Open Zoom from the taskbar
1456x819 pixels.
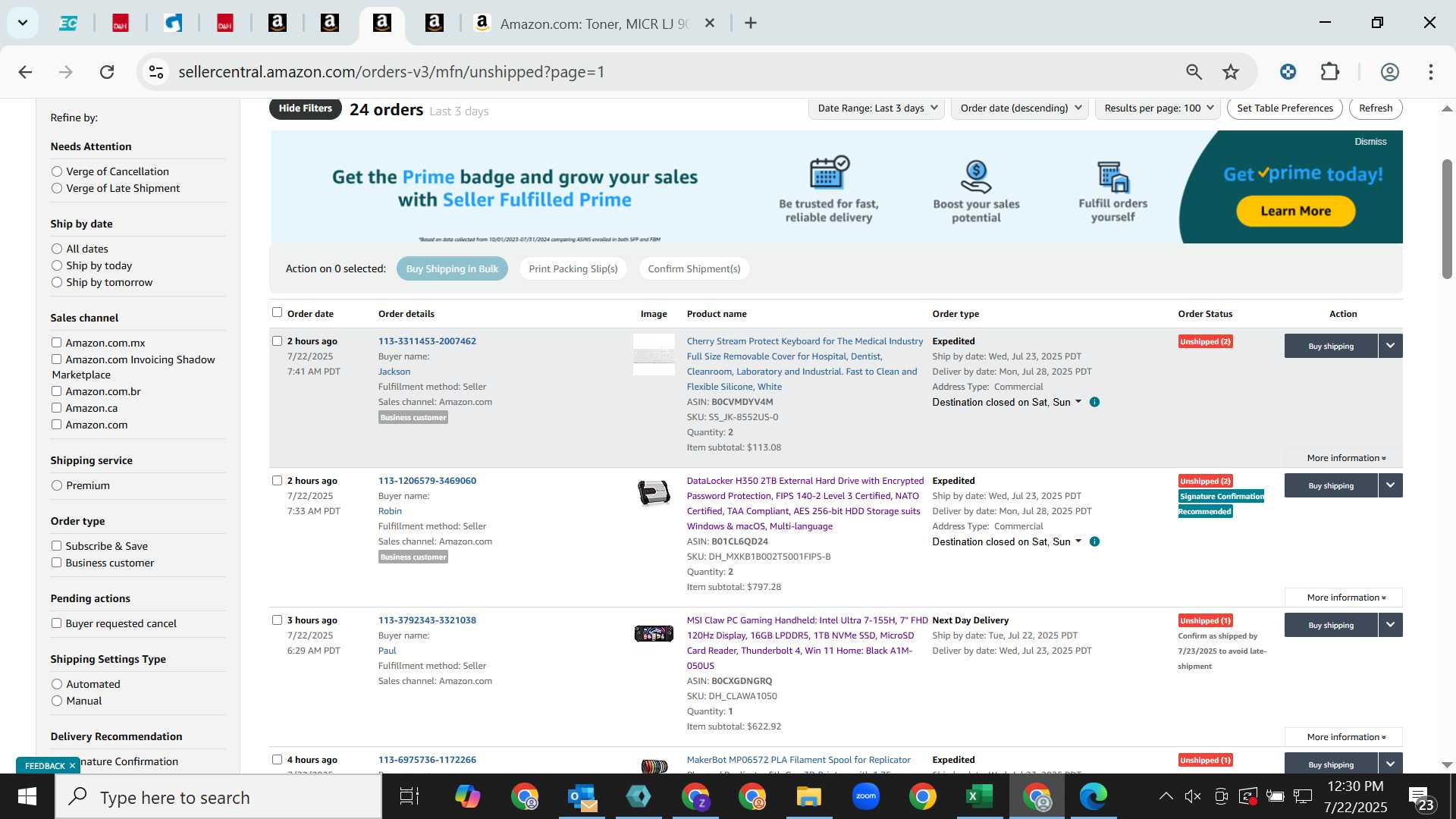865,797
